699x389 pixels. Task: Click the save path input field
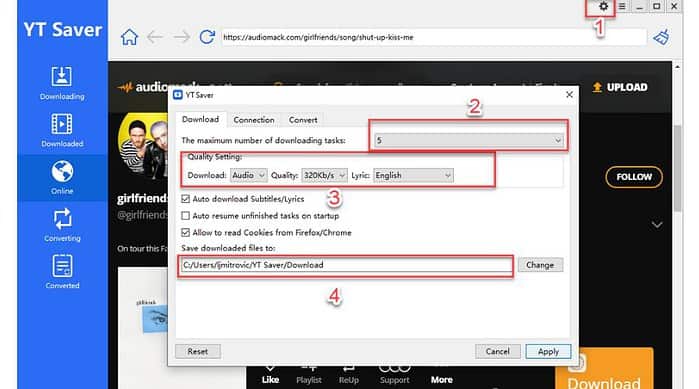(x=346, y=265)
